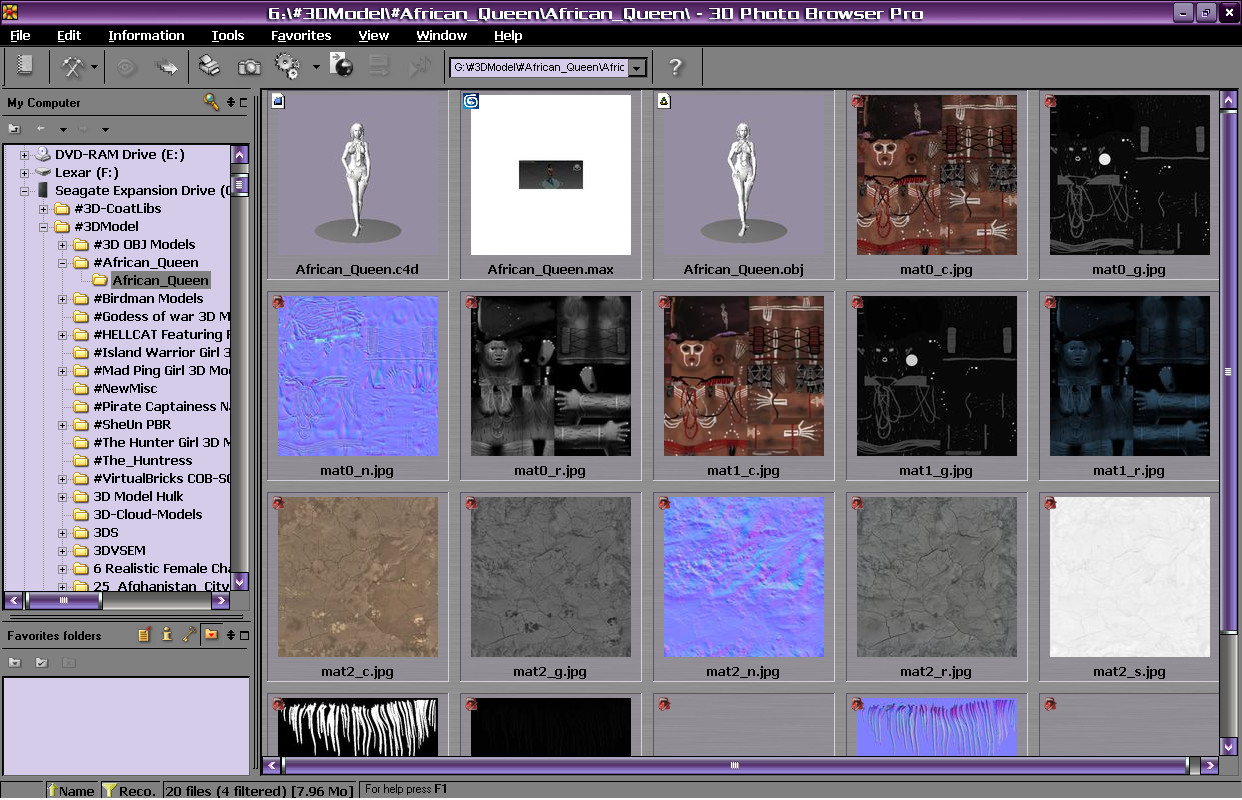
Task: Click the up-down arrows in My Computer header
Action: point(231,102)
